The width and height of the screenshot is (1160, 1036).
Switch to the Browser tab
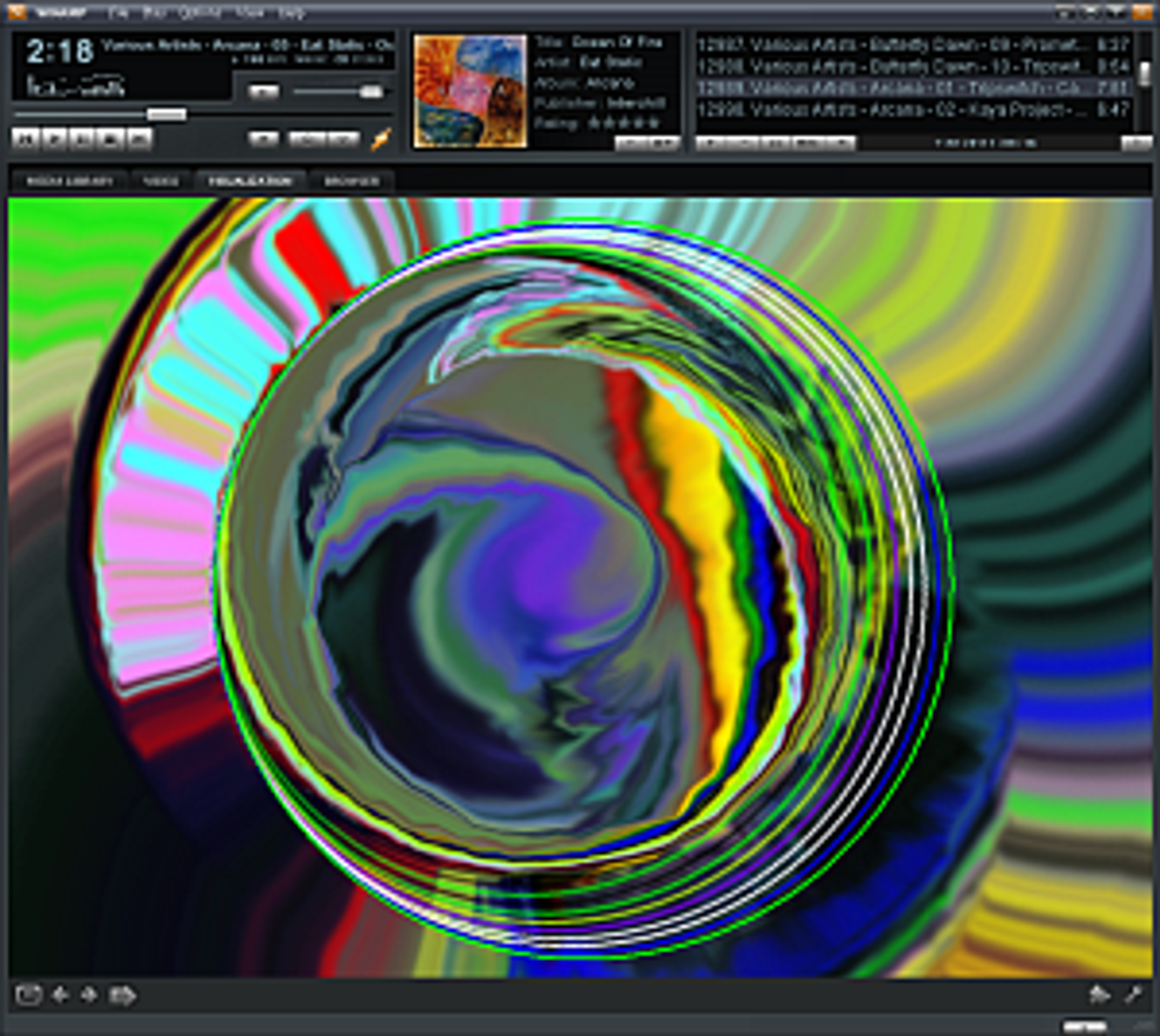(x=351, y=181)
